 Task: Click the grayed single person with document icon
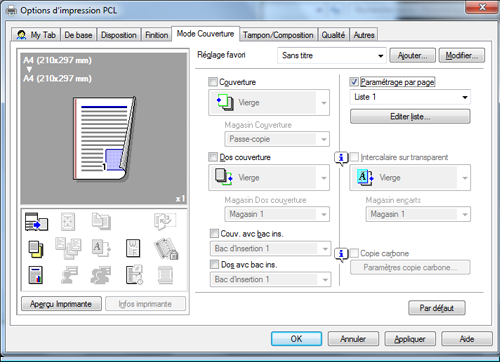[x=69, y=275]
